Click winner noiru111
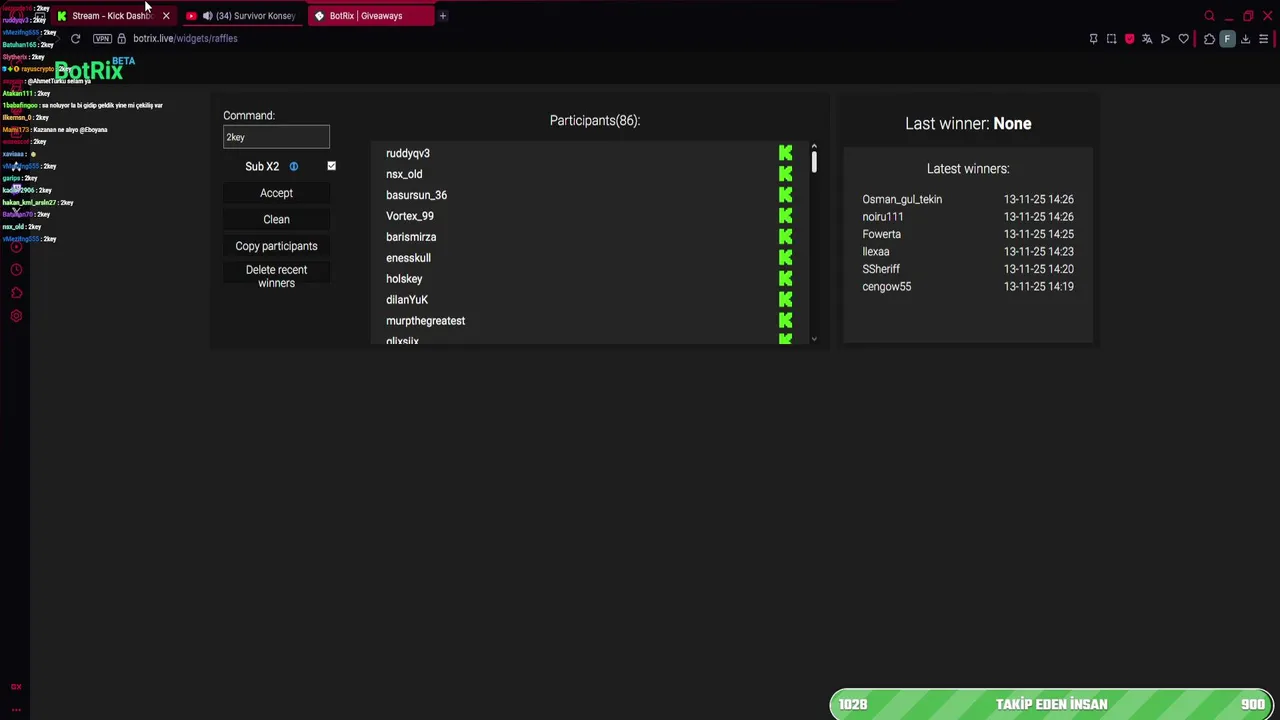This screenshot has height=720, width=1280. [x=883, y=216]
